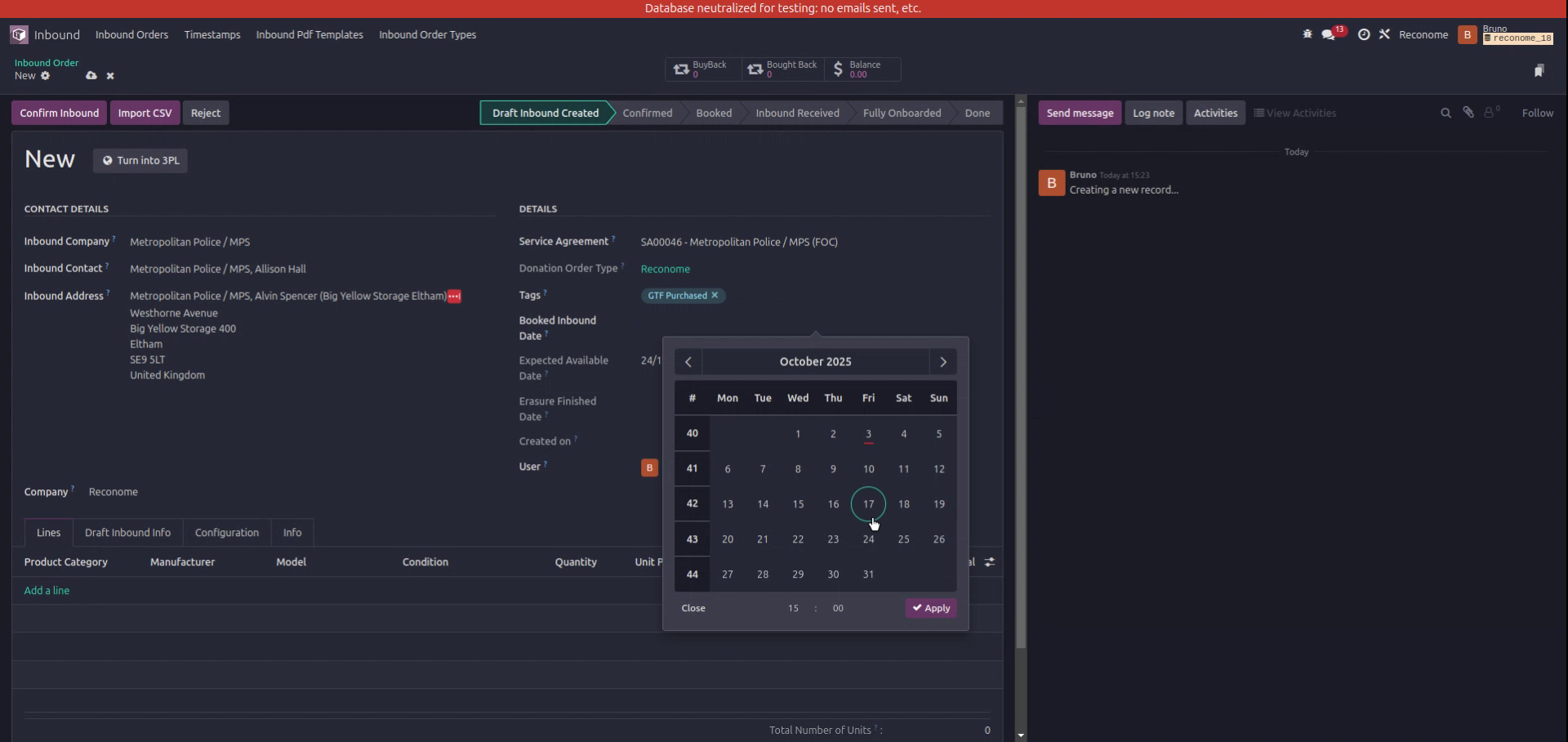Apply the selected booked inbound date
This screenshot has width=1568, height=742.
[930, 607]
